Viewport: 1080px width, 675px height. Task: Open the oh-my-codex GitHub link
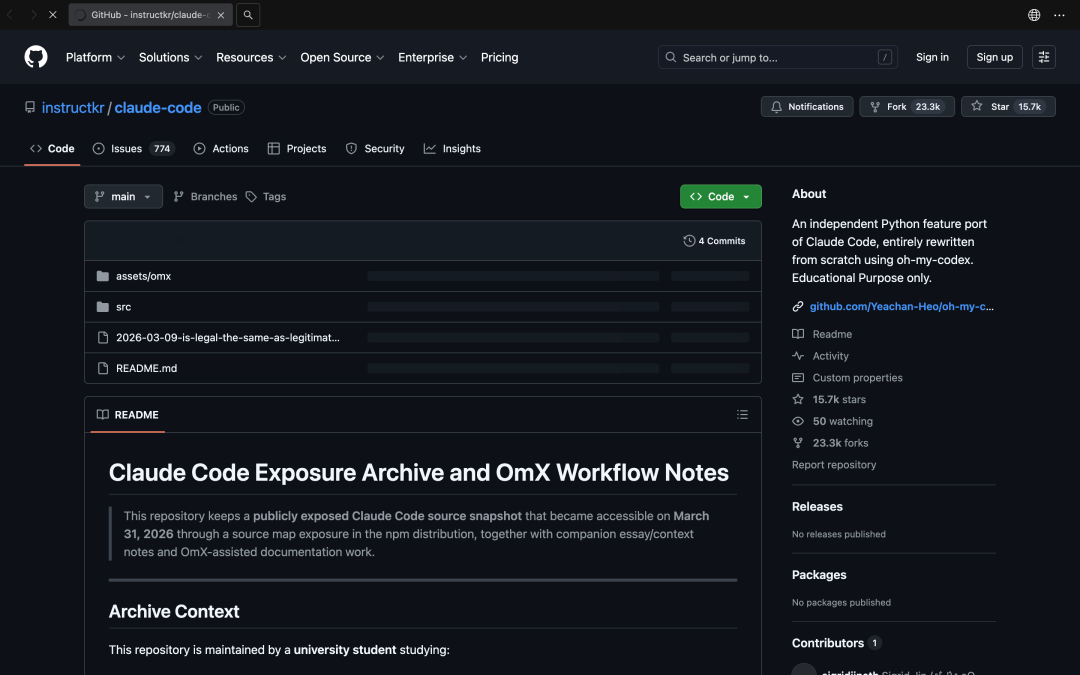tap(900, 306)
